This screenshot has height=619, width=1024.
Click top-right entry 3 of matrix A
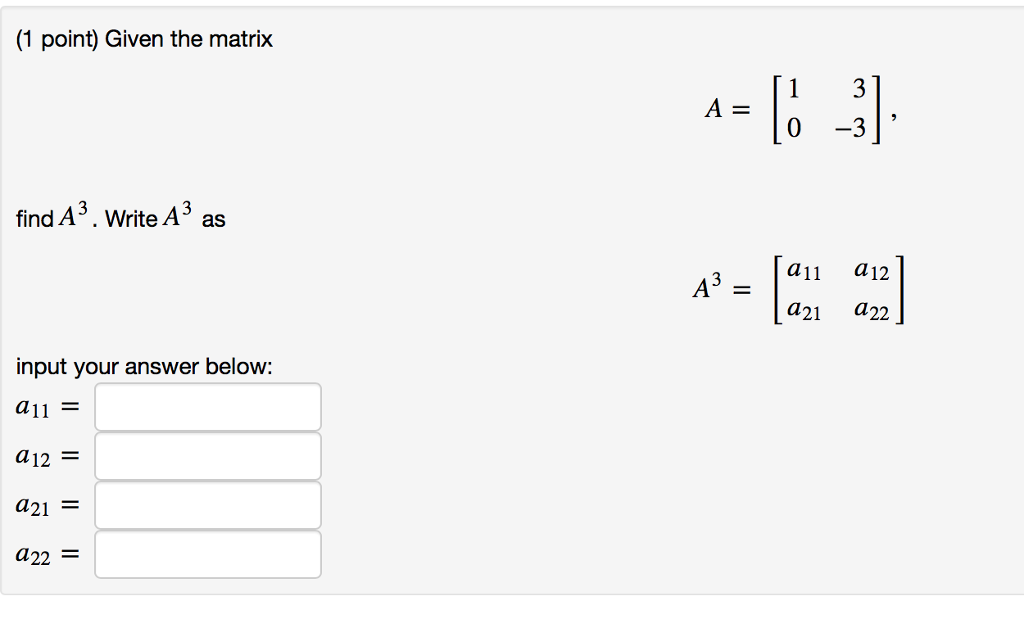(x=858, y=89)
